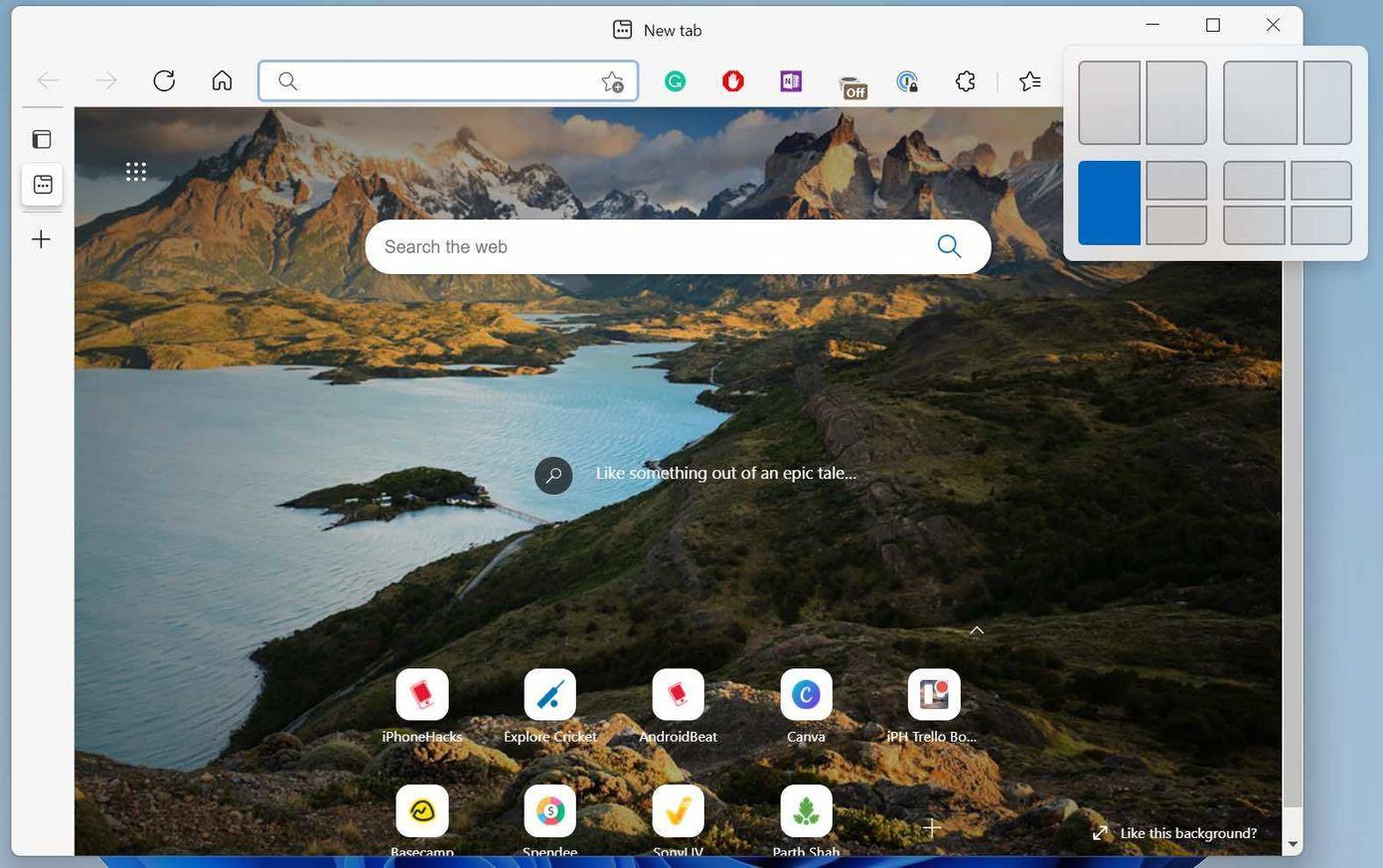Select the New tab vertical tab
The image size is (1383, 868).
[43, 185]
